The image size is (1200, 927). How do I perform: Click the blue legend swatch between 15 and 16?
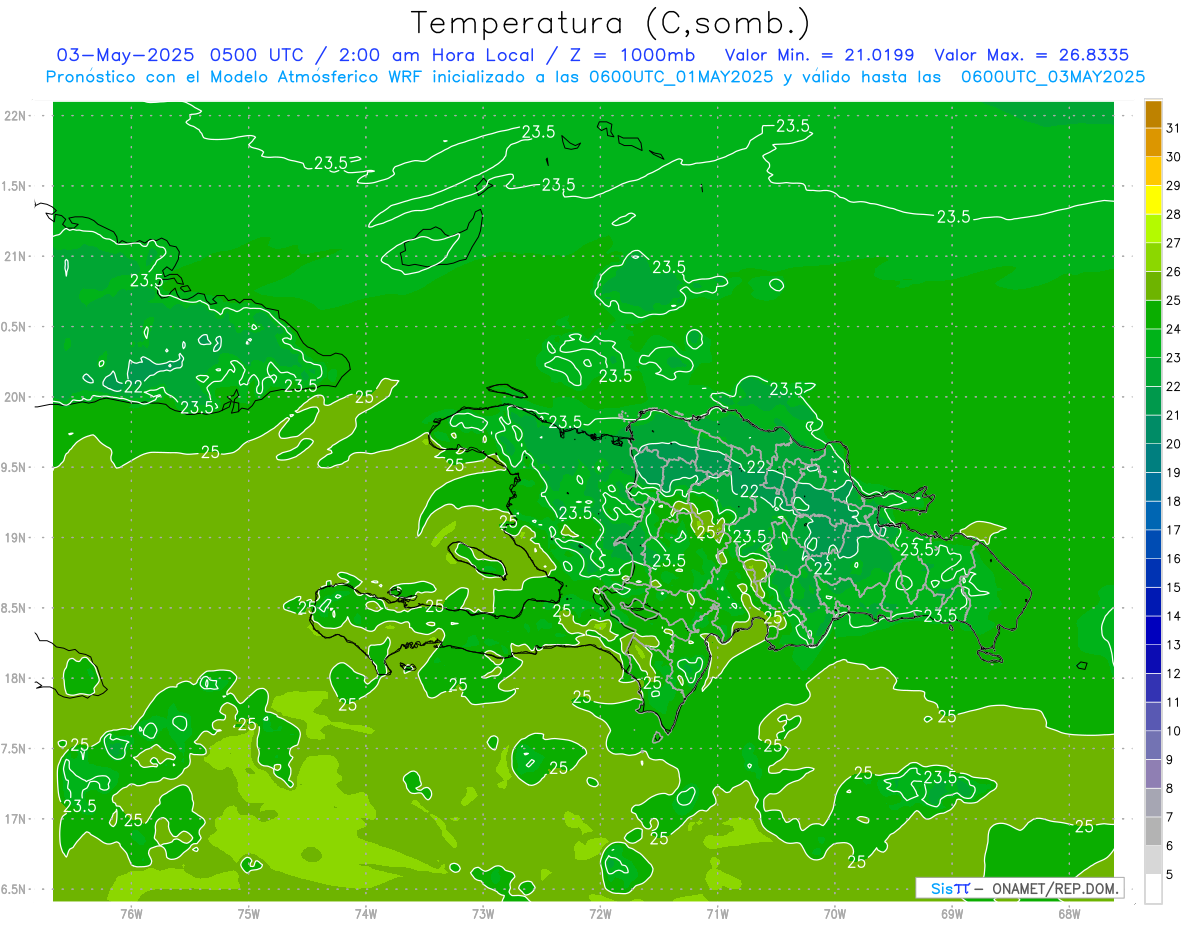[x=1154, y=573]
